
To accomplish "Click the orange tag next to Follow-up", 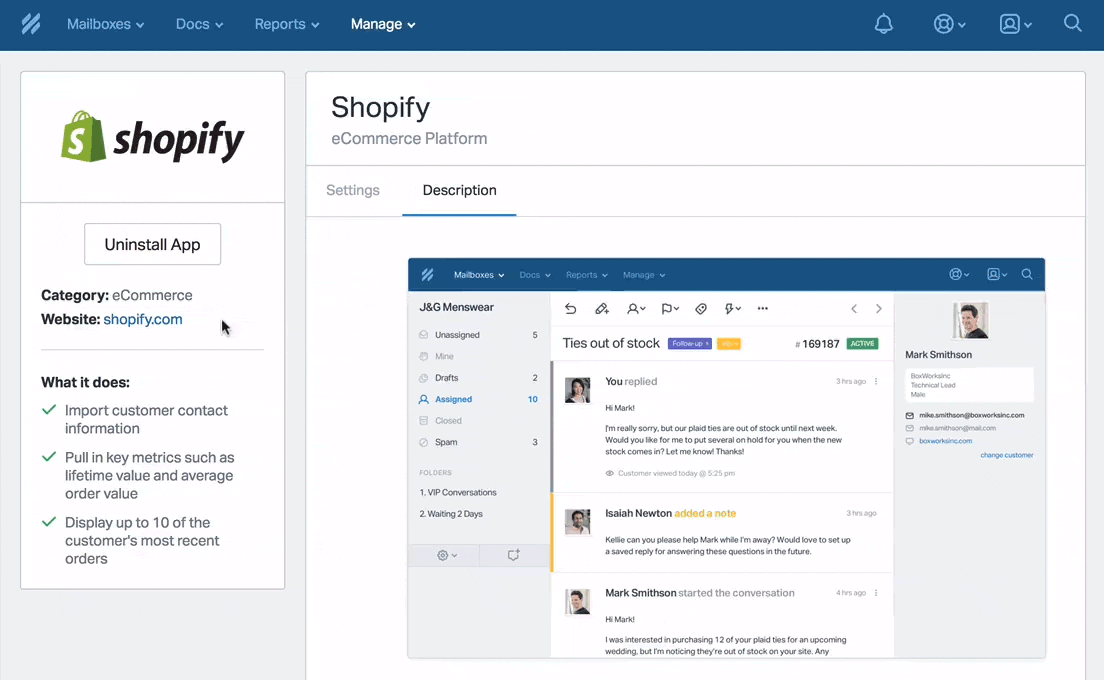I will [x=729, y=344].
